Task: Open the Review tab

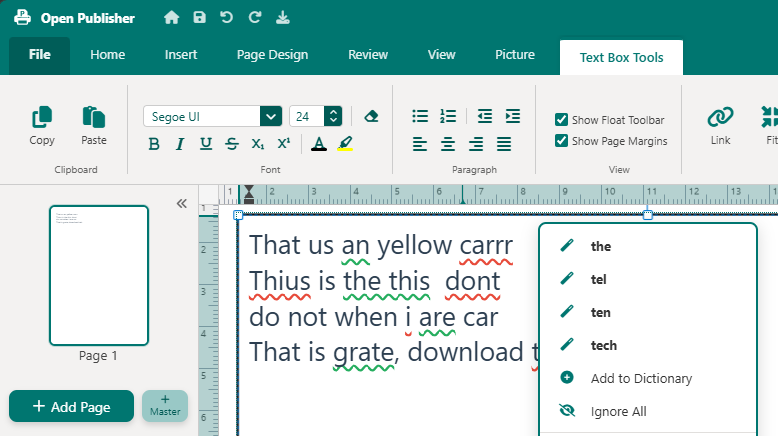Action: pyautogui.click(x=368, y=55)
